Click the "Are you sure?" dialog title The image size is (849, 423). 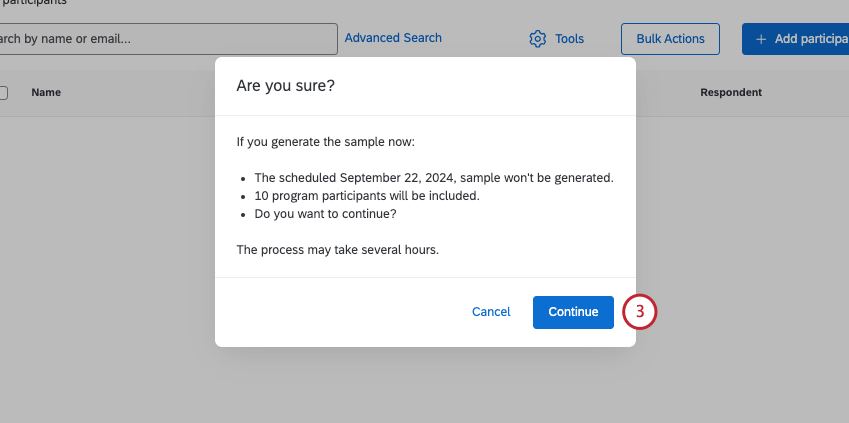point(285,86)
